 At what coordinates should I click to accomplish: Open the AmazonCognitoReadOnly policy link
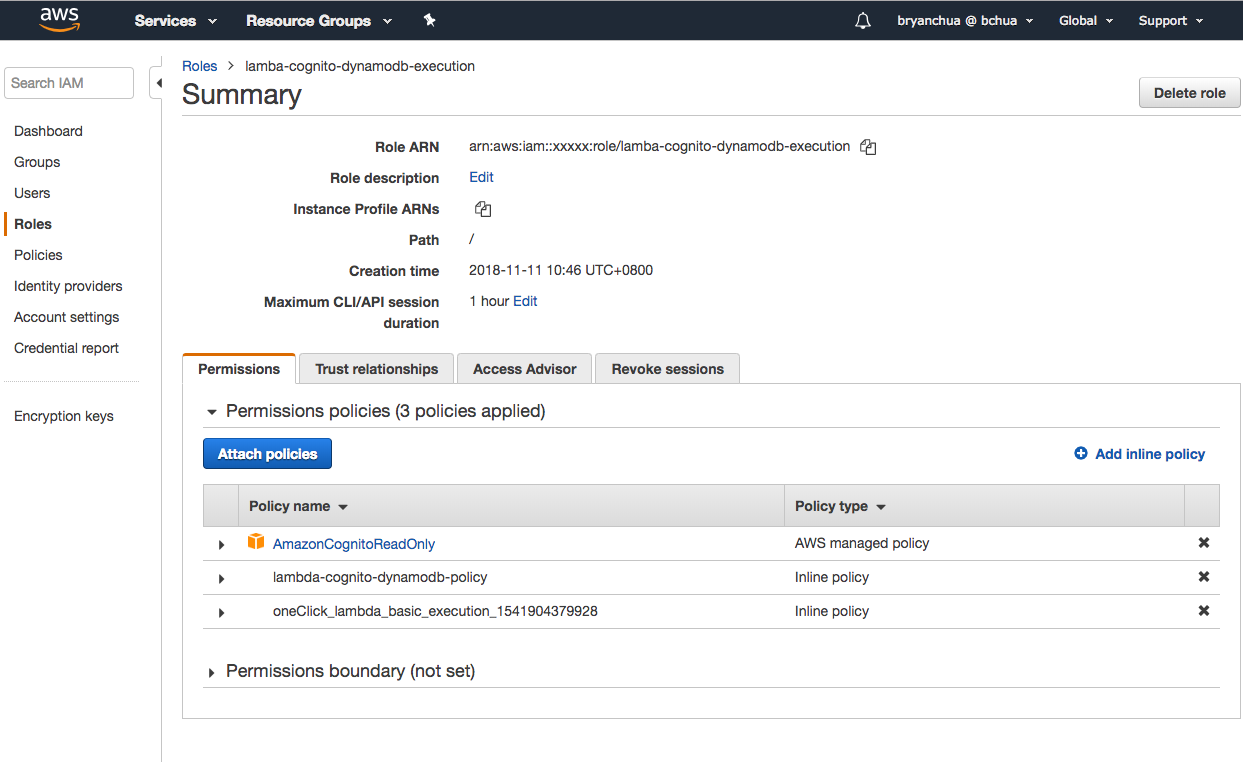354,544
